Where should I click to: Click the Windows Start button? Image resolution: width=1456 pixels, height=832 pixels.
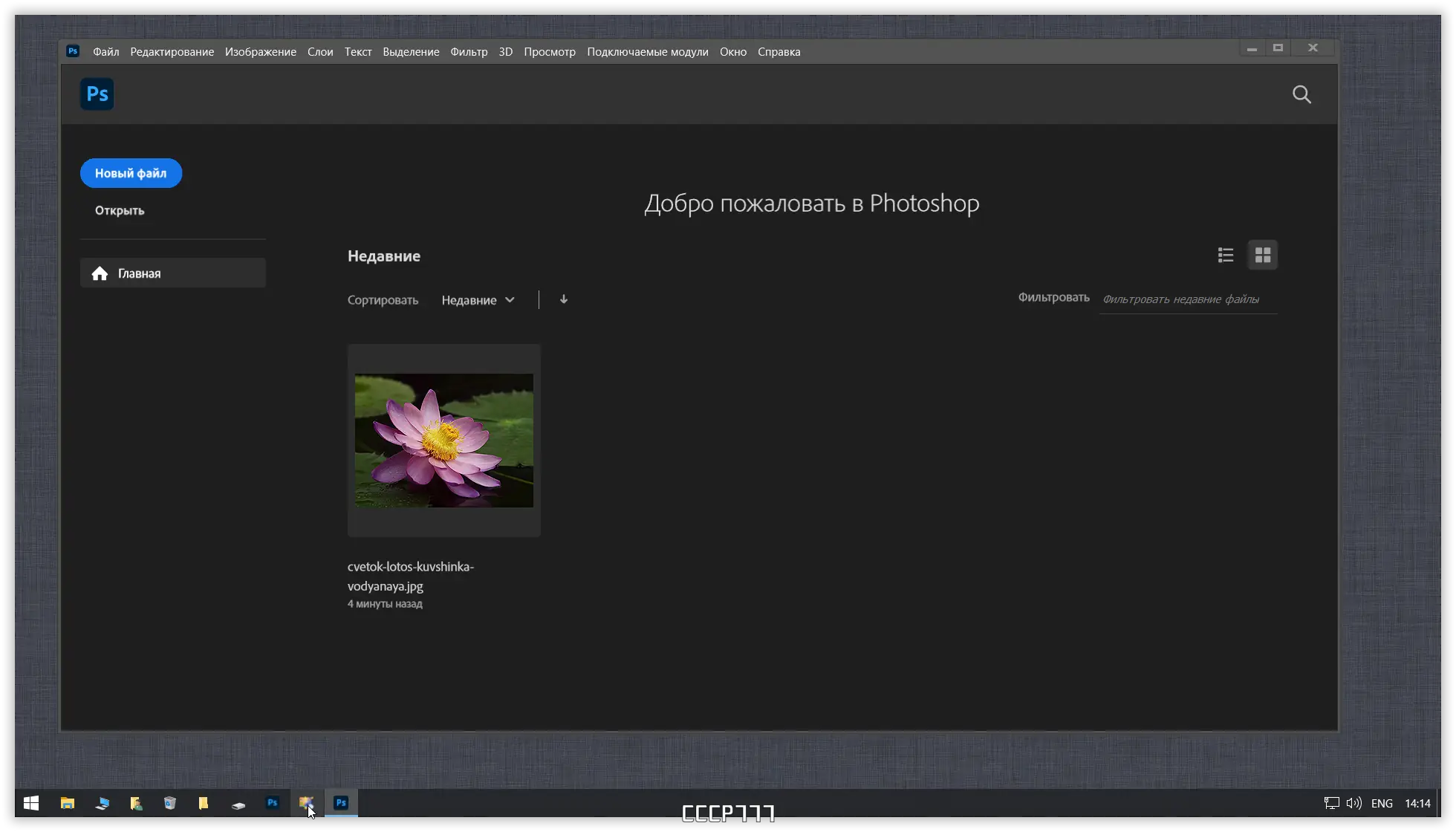(x=30, y=803)
